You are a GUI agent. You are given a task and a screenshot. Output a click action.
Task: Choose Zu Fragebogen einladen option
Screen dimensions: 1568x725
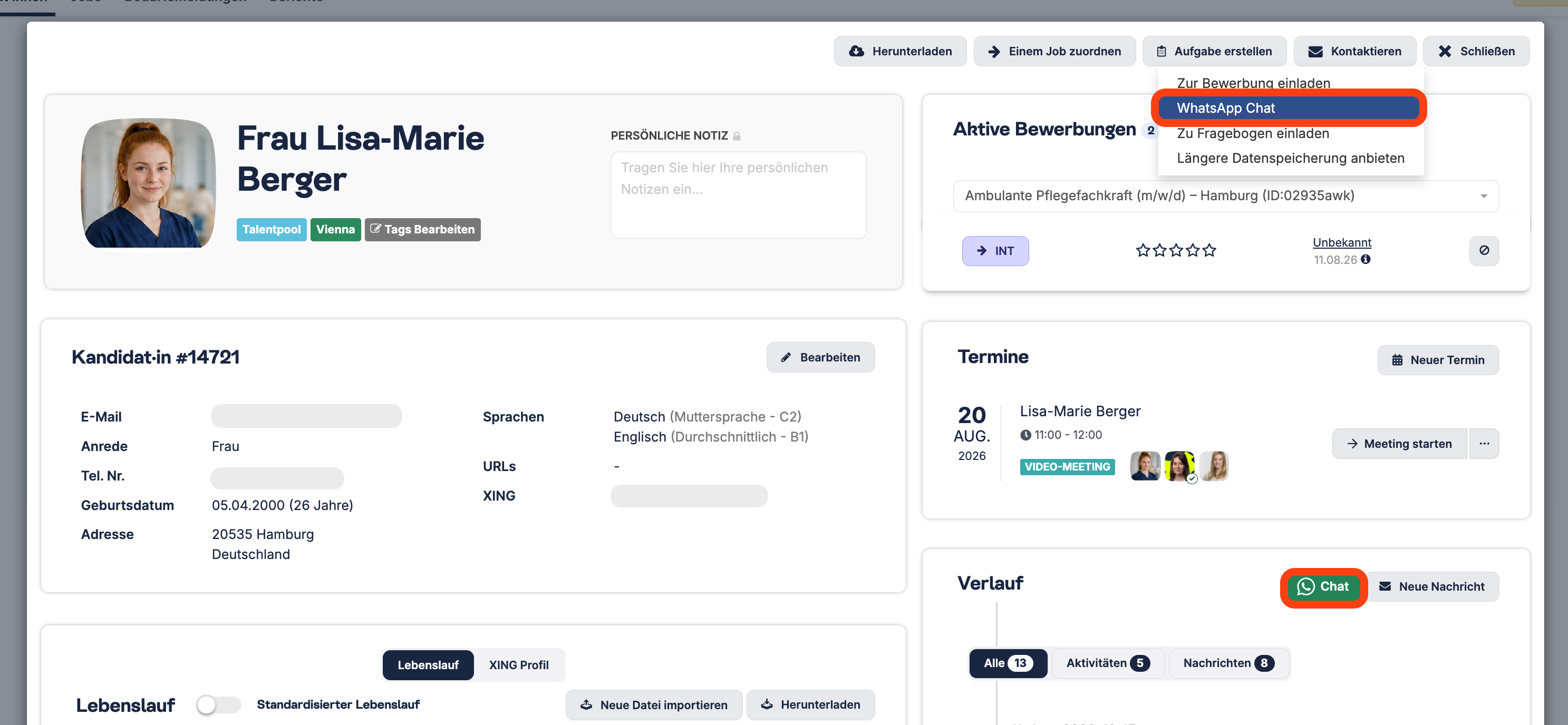[1253, 133]
